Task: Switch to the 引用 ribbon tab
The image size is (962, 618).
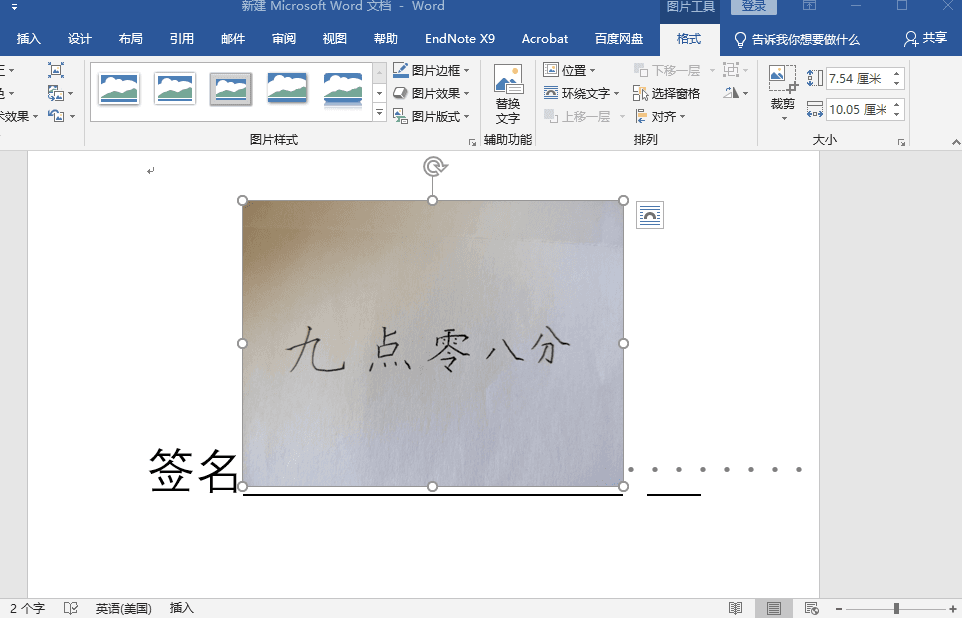Action: pos(182,39)
